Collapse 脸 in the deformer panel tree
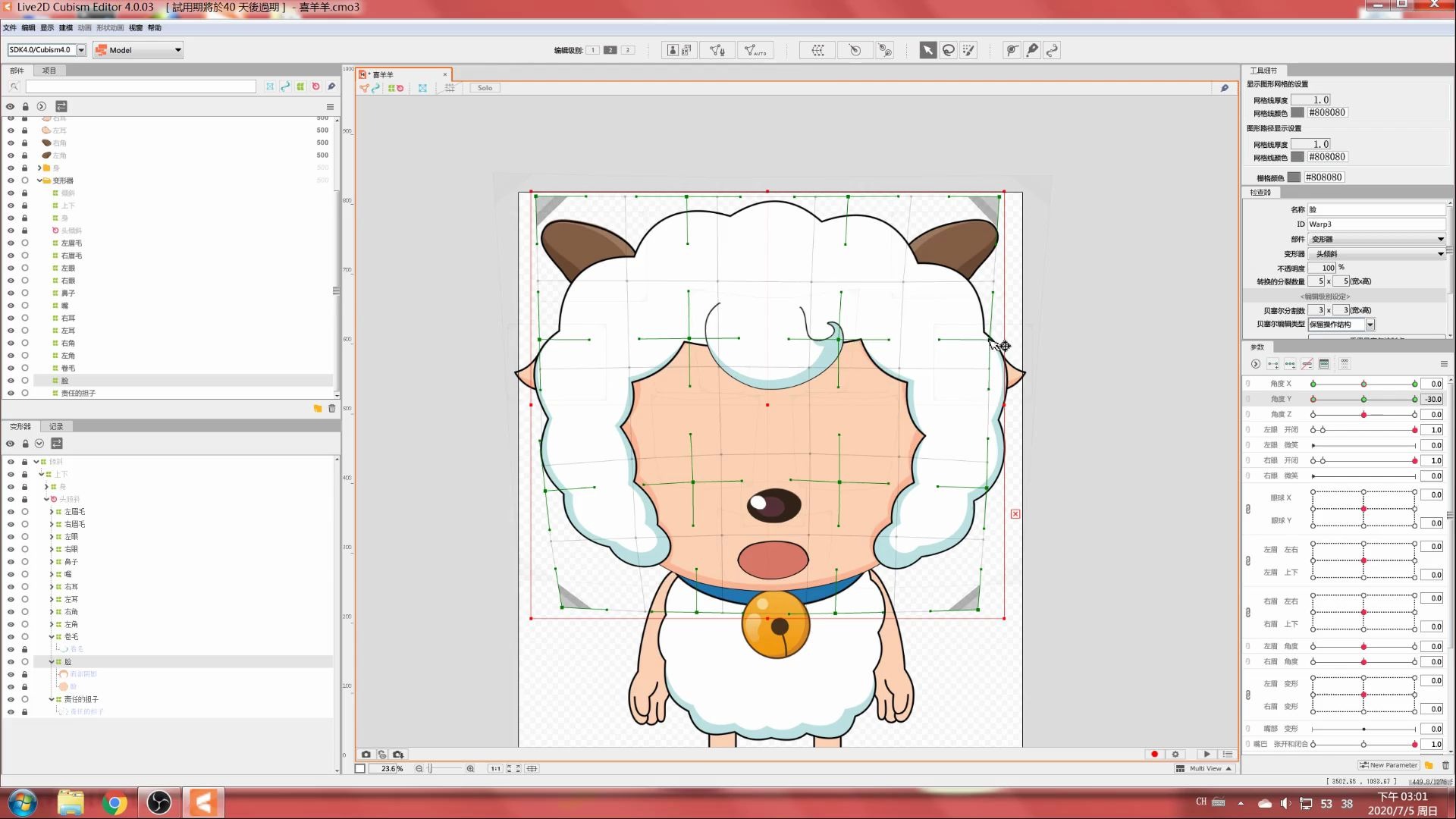The image size is (1456, 819). coord(52,662)
